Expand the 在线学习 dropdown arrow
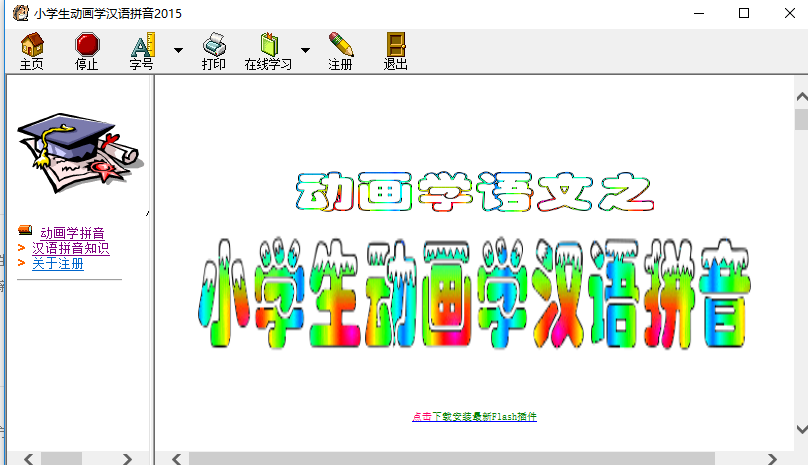This screenshot has width=808, height=465. tap(306, 51)
